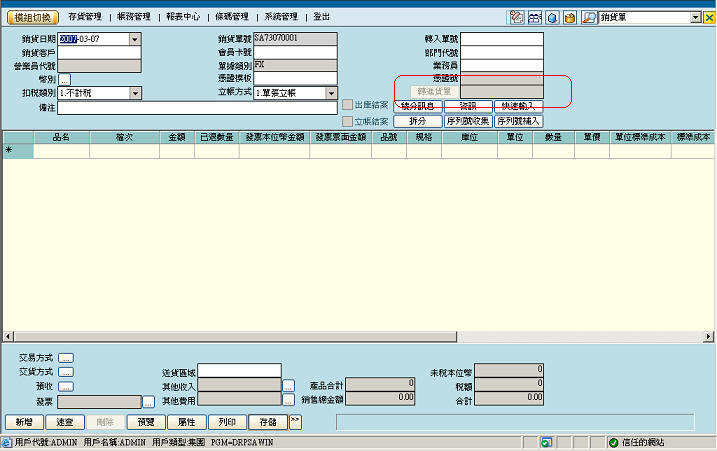717x451 pixels.
Task: Click the blue cylinder toolbar icon
Action: 552,18
